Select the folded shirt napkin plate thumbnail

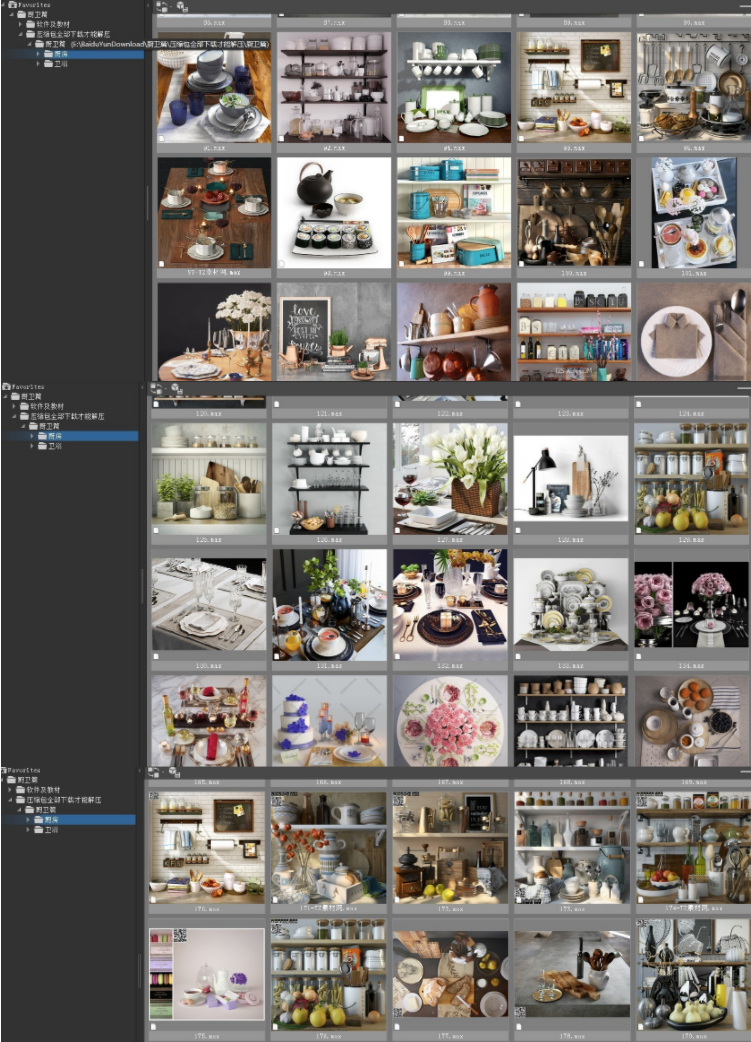pos(694,332)
